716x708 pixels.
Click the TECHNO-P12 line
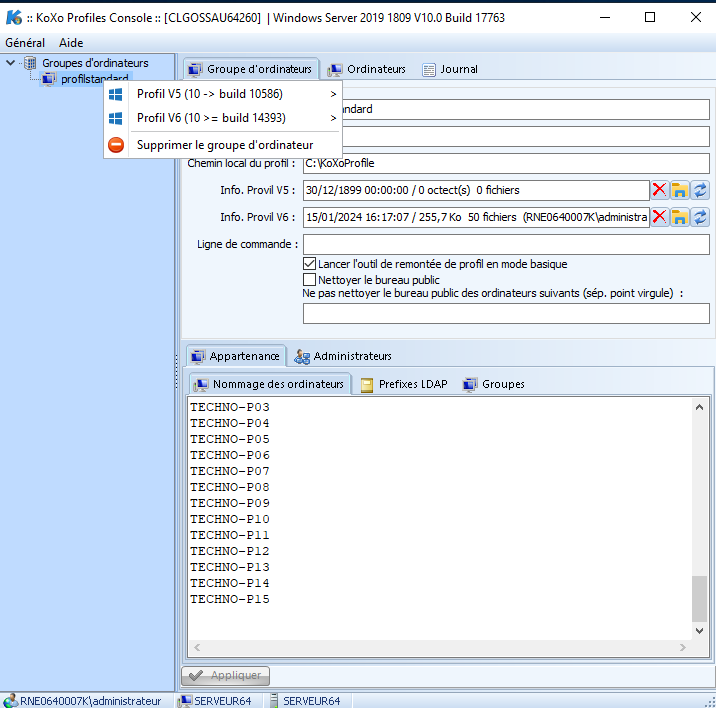click(230, 551)
